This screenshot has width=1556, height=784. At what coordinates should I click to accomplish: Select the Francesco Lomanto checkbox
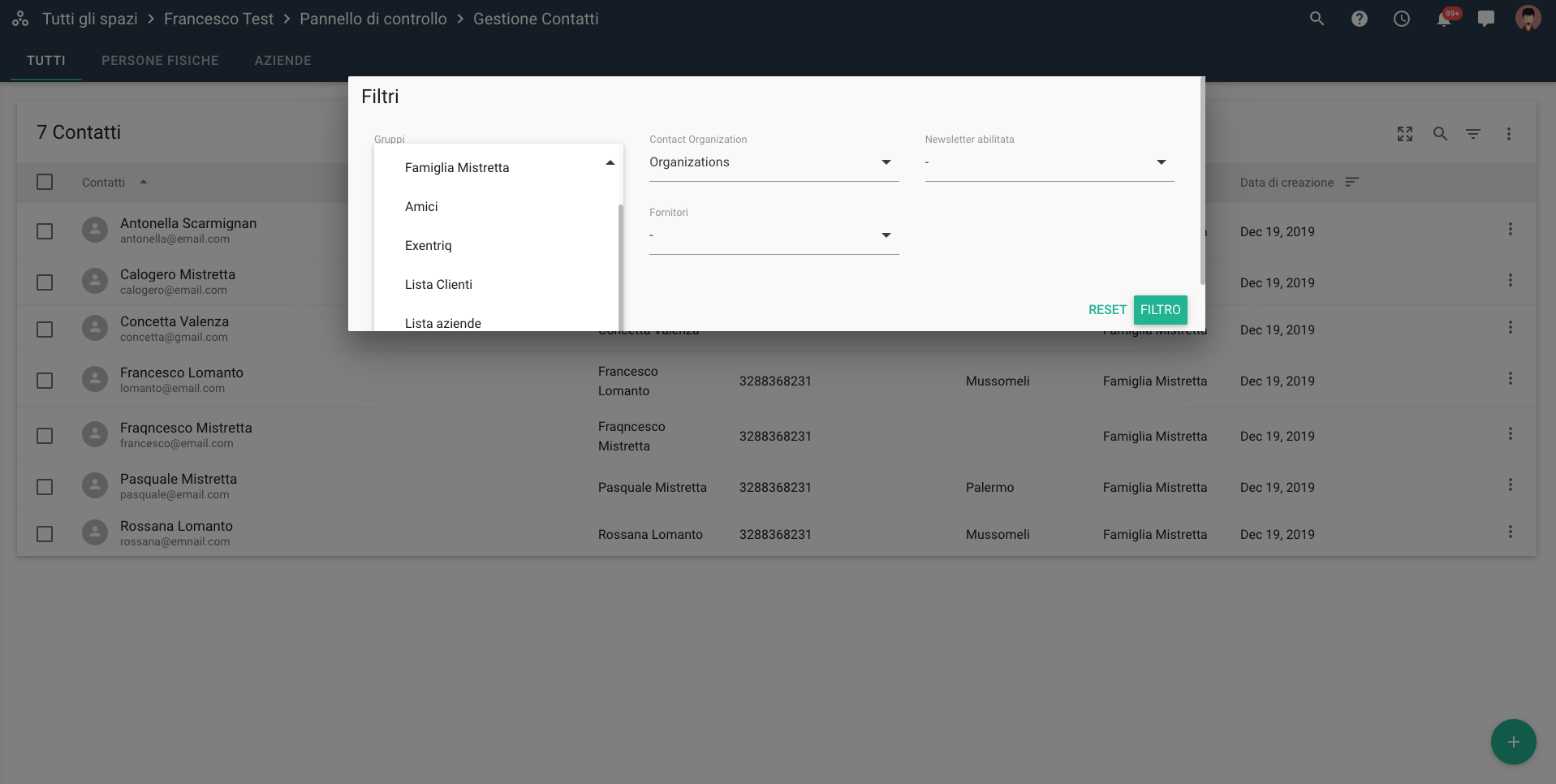click(45, 381)
